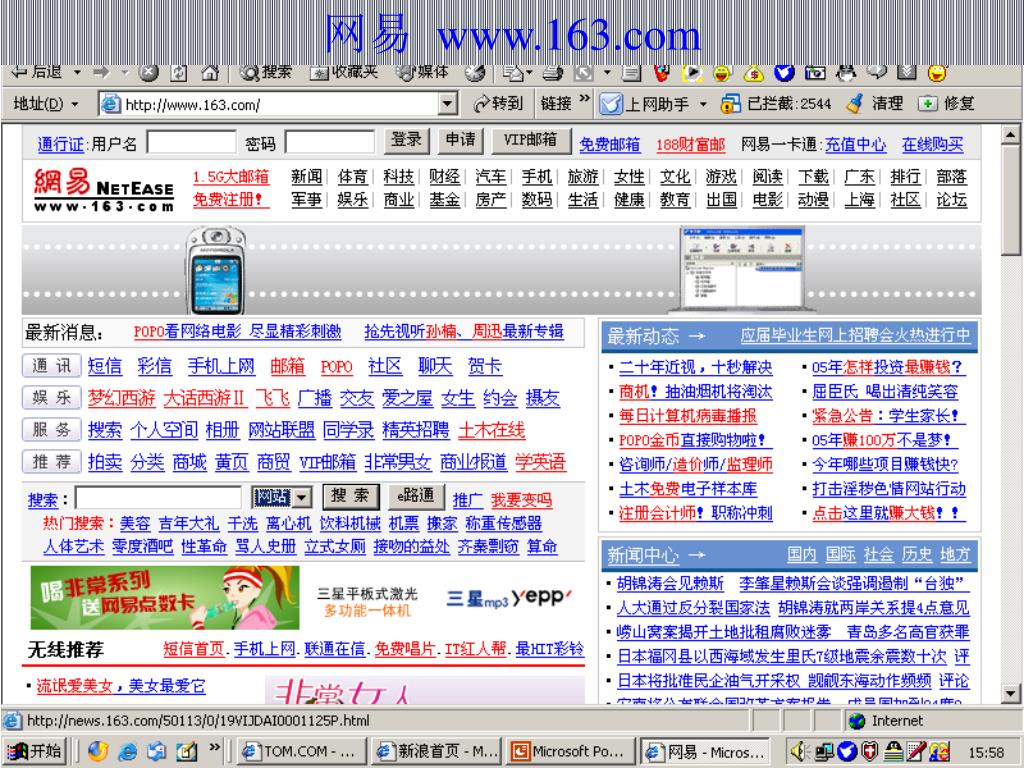The image size is (1024, 768).
Task: Click the 用户名 username field
Action: pyautogui.click(x=191, y=142)
